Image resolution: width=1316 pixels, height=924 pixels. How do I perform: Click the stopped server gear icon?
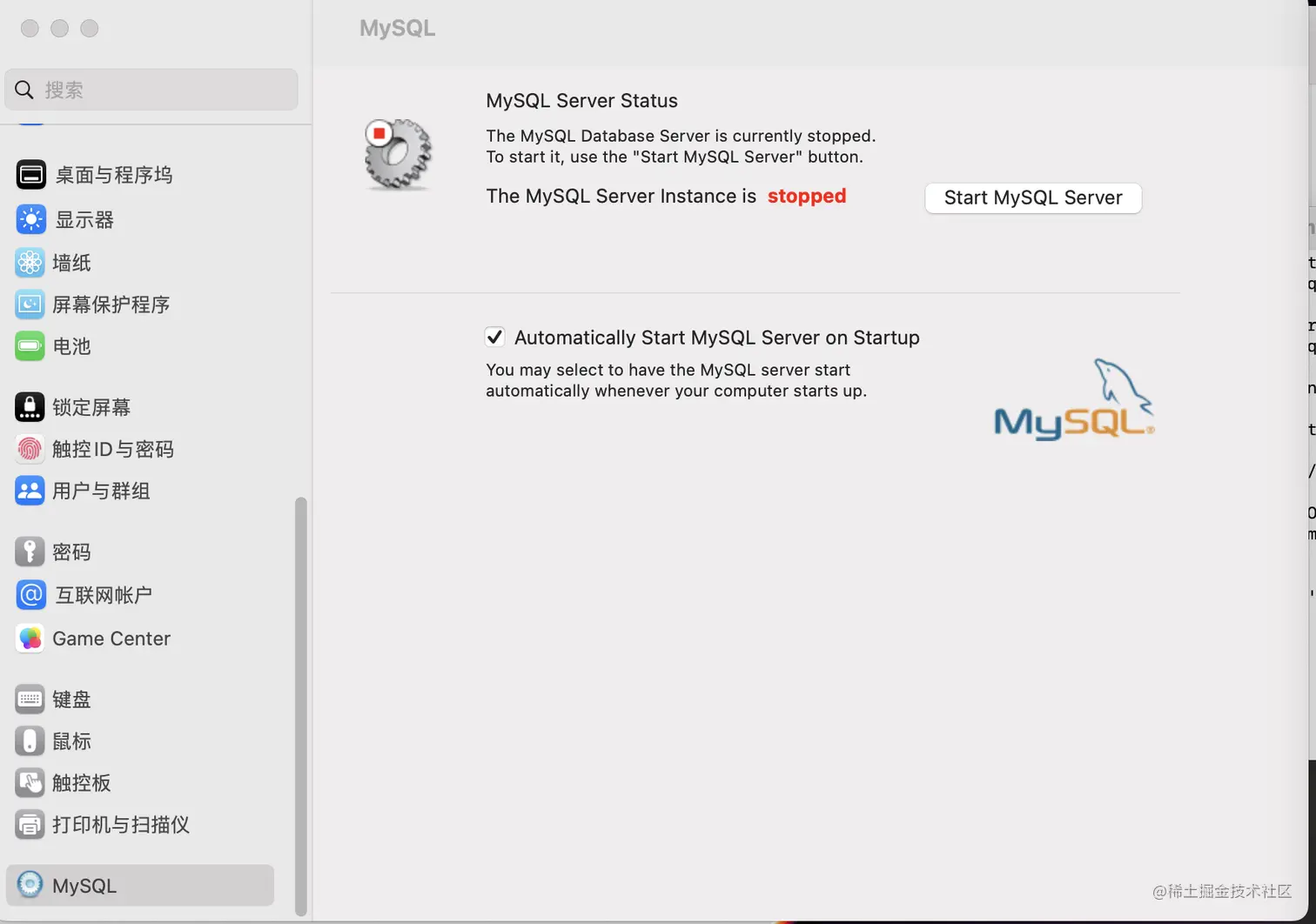coord(398,155)
